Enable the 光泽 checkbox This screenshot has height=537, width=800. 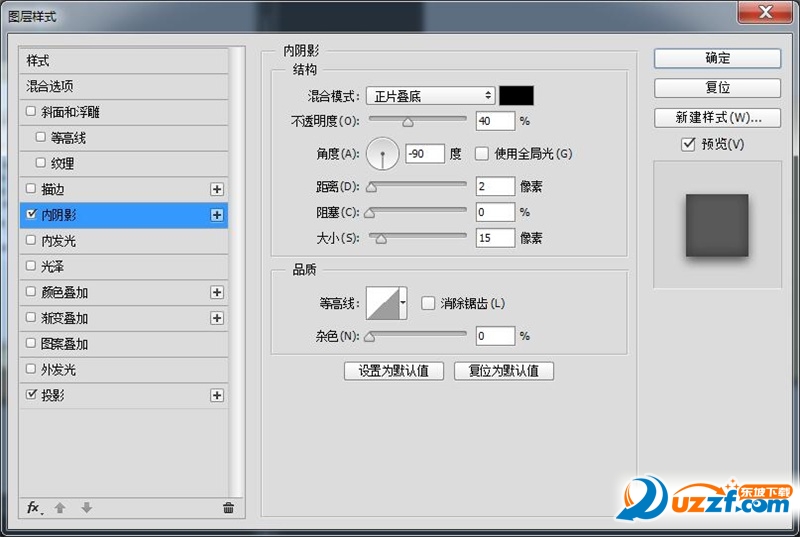(x=31, y=266)
